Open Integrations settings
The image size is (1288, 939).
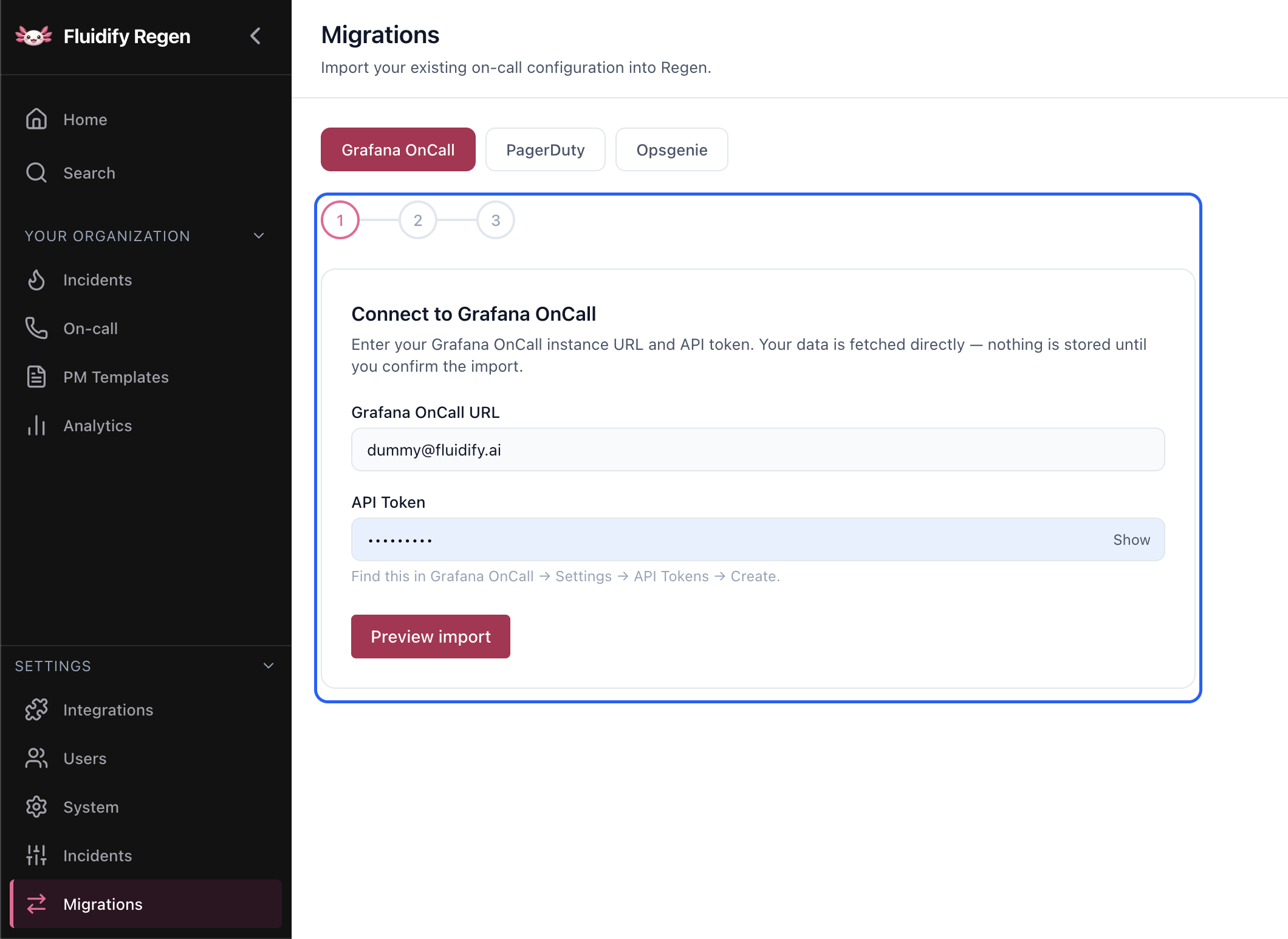click(x=146, y=709)
